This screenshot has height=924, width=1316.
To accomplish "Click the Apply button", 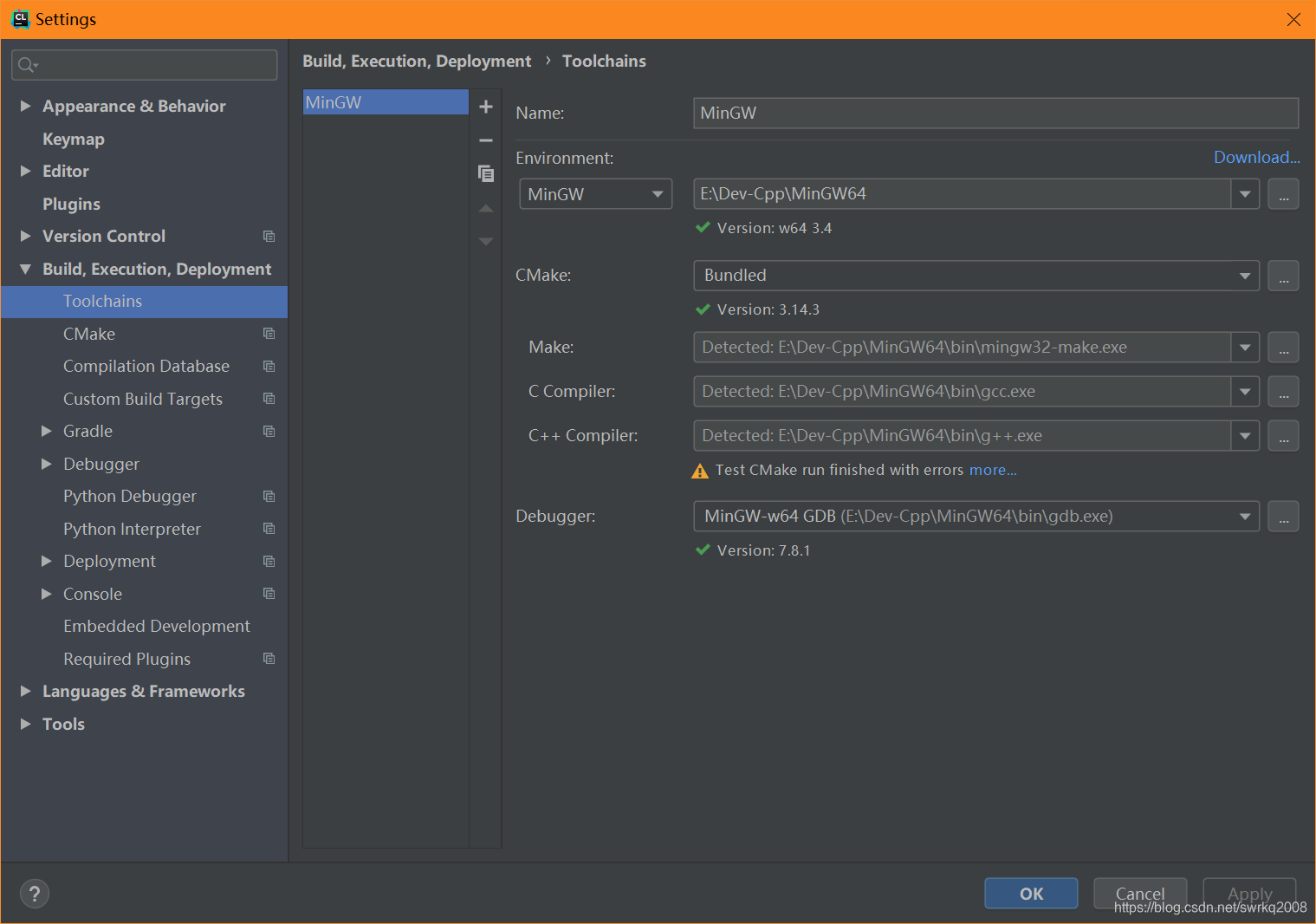I will 1249,894.
